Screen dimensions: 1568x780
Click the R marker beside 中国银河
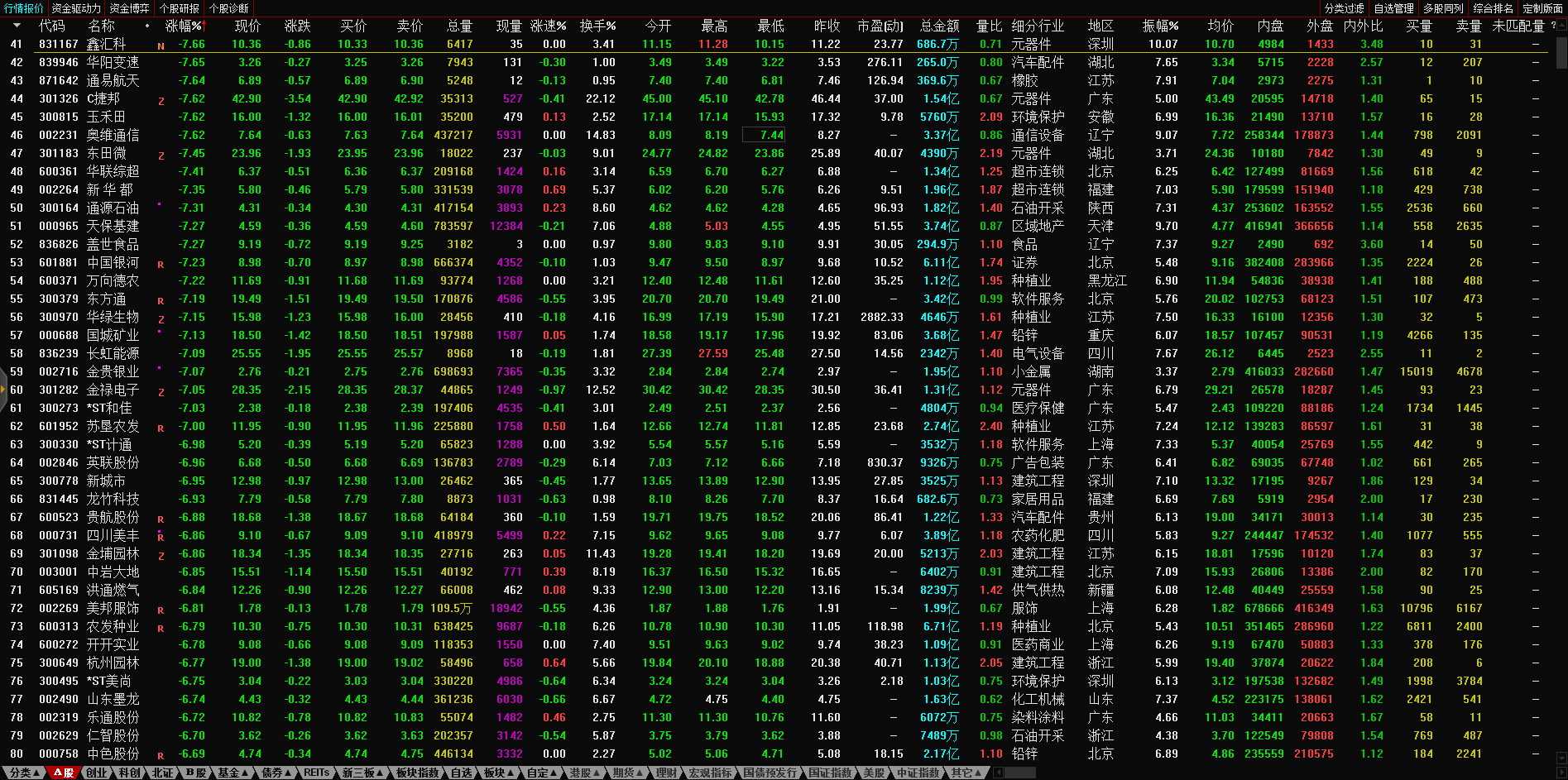coord(161,265)
